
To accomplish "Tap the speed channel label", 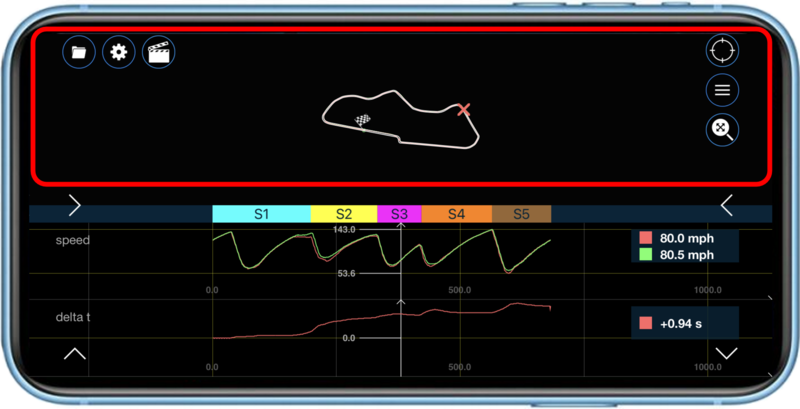I will click(72, 240).
